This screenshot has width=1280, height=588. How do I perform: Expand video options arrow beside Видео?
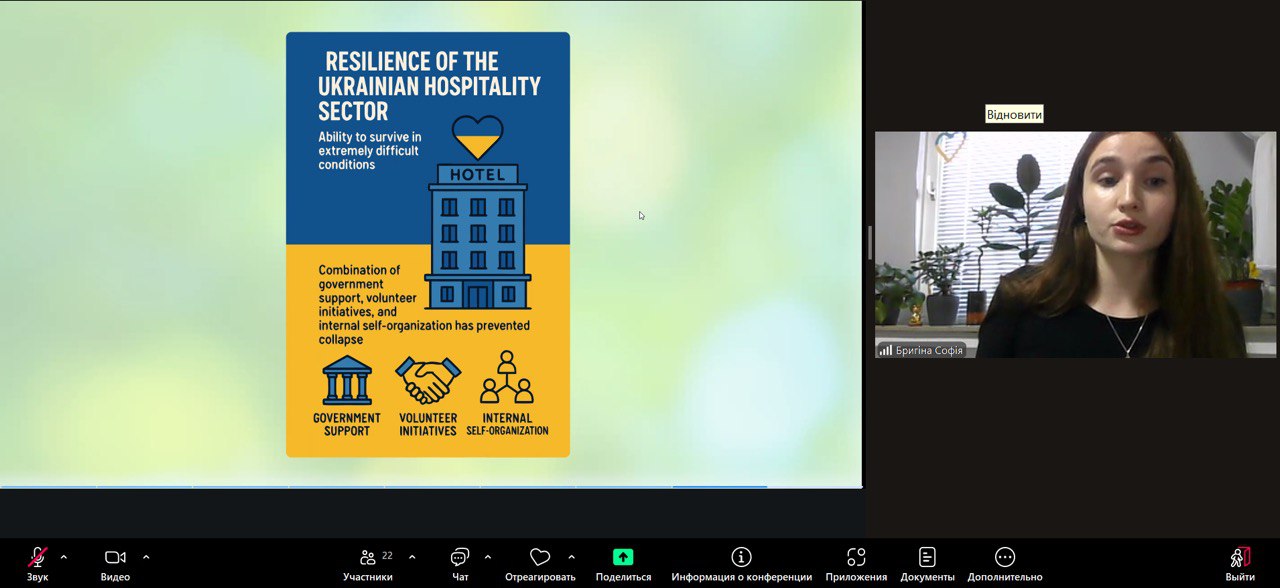(x=146, y=557)
